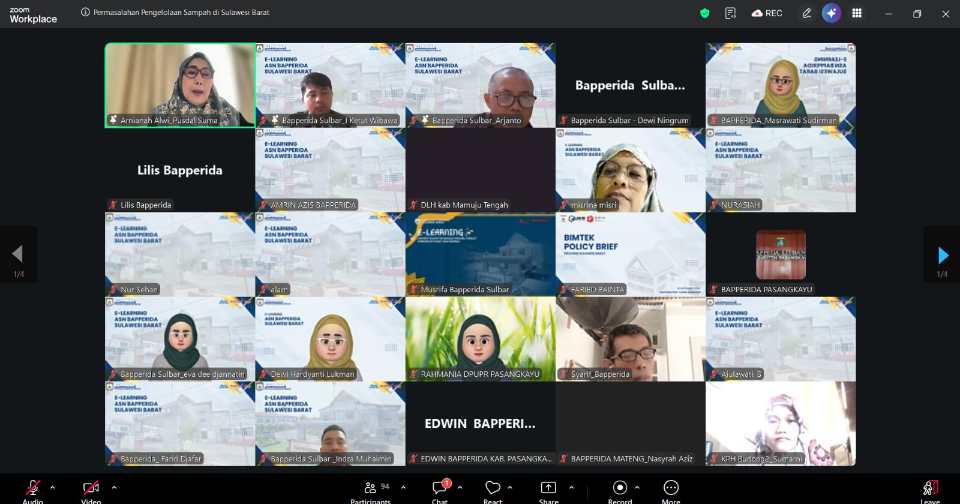The image size is (960, 504).
Task: Select Syarif_Bapperida video tile
Action: coord(631,339)
